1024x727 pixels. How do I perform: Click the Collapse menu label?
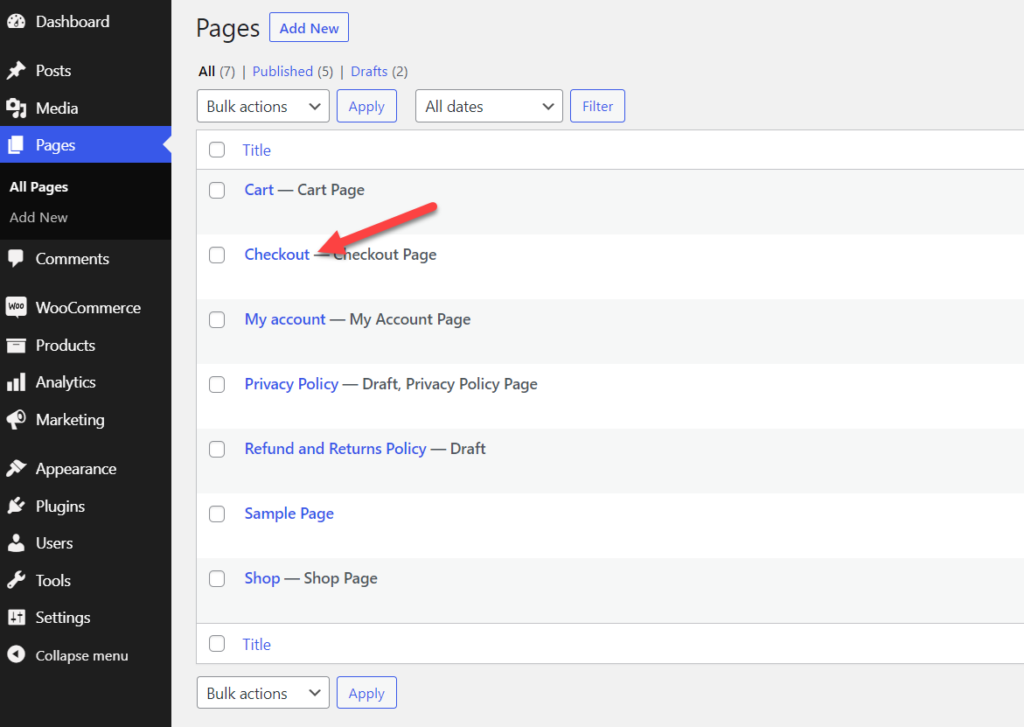[82, 655]
